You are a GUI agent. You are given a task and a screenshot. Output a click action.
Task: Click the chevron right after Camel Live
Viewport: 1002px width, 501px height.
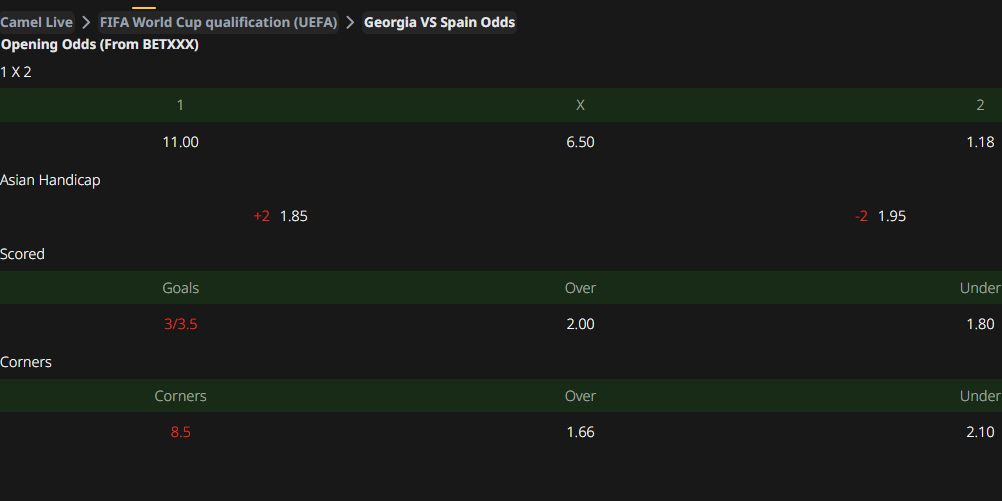tap(87, 22)
